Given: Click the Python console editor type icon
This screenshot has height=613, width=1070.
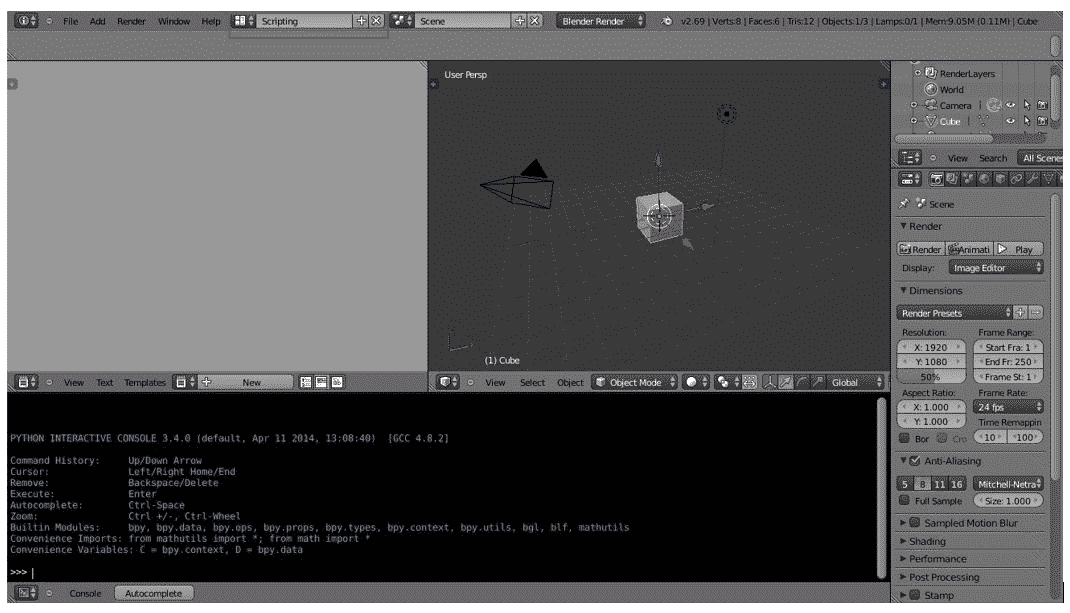Looking at the screenshot, I should [x=26, y=593].
